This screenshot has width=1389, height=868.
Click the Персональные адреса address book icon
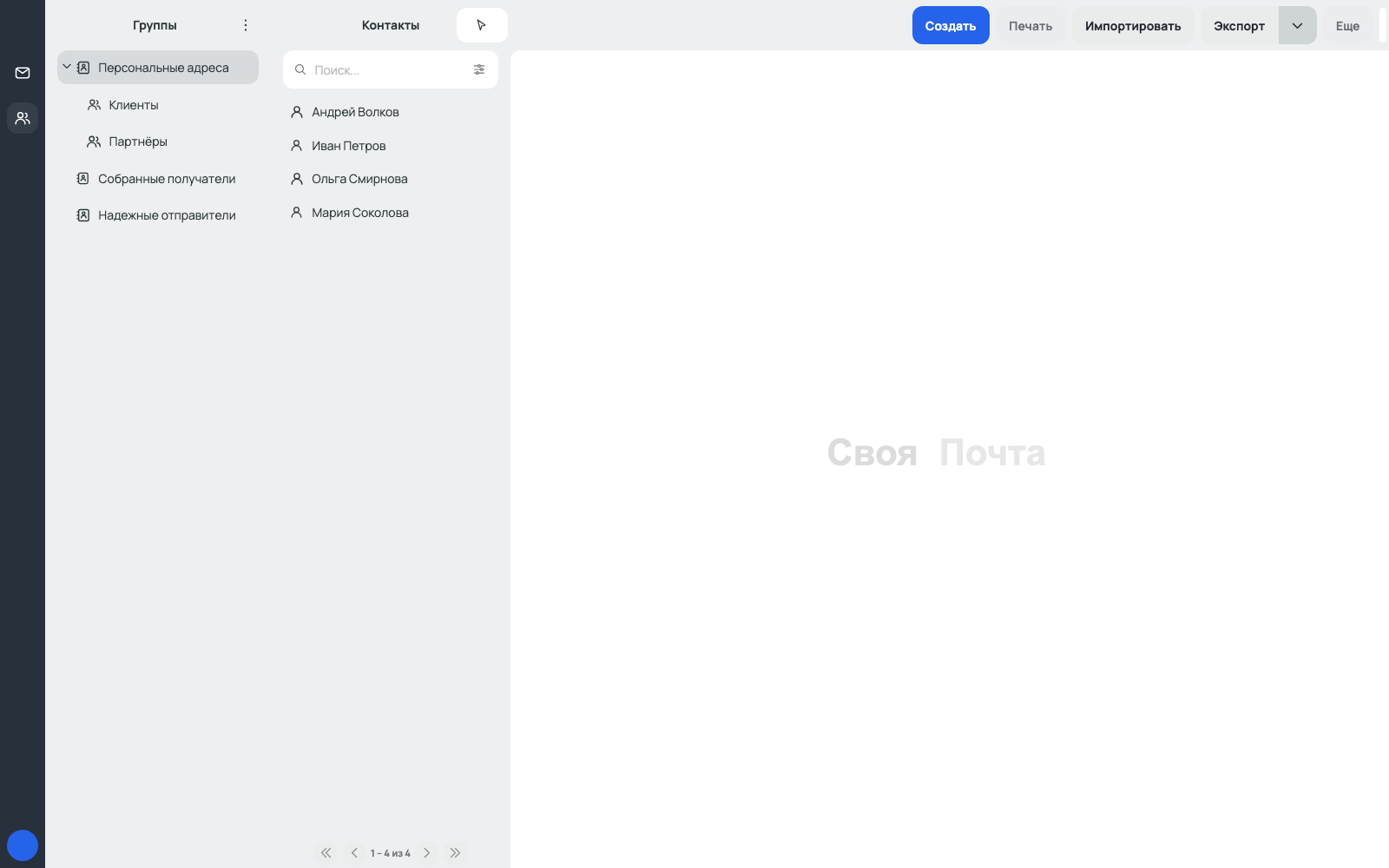tap(83, 67)
